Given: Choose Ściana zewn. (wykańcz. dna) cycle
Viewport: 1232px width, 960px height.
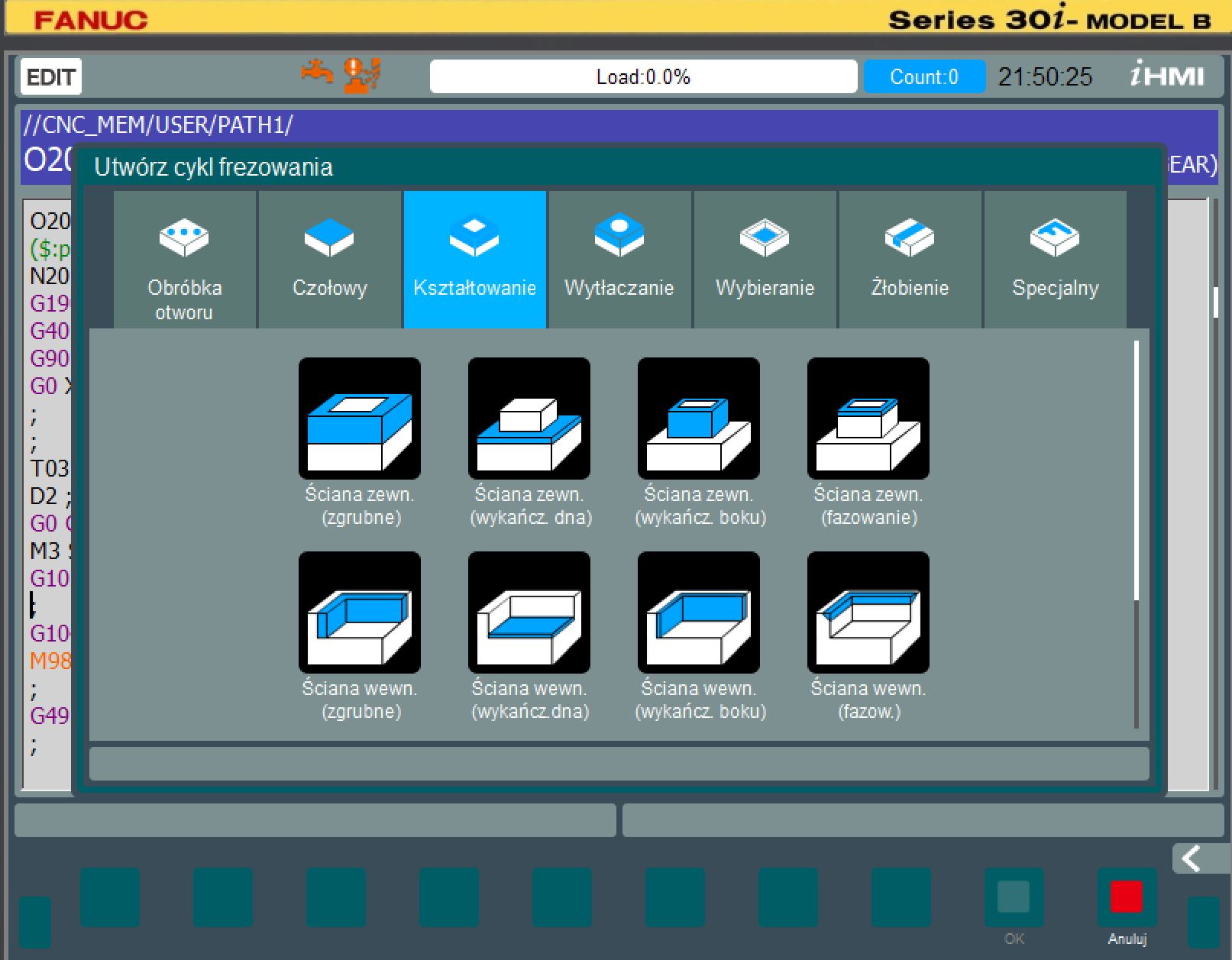Looking at the screenshot, I should 529,419.
